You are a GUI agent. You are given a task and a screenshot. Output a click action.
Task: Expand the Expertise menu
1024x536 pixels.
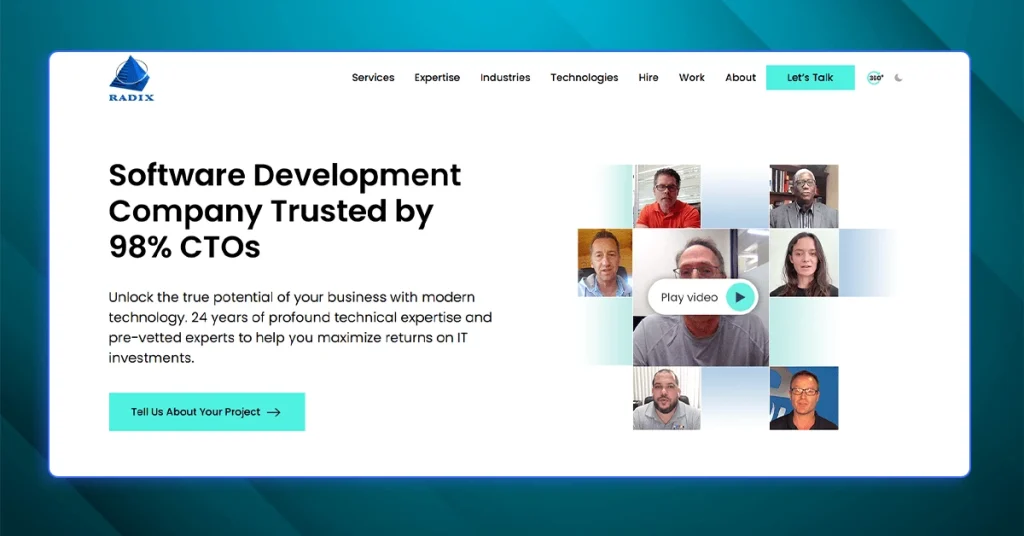point(437,78)
